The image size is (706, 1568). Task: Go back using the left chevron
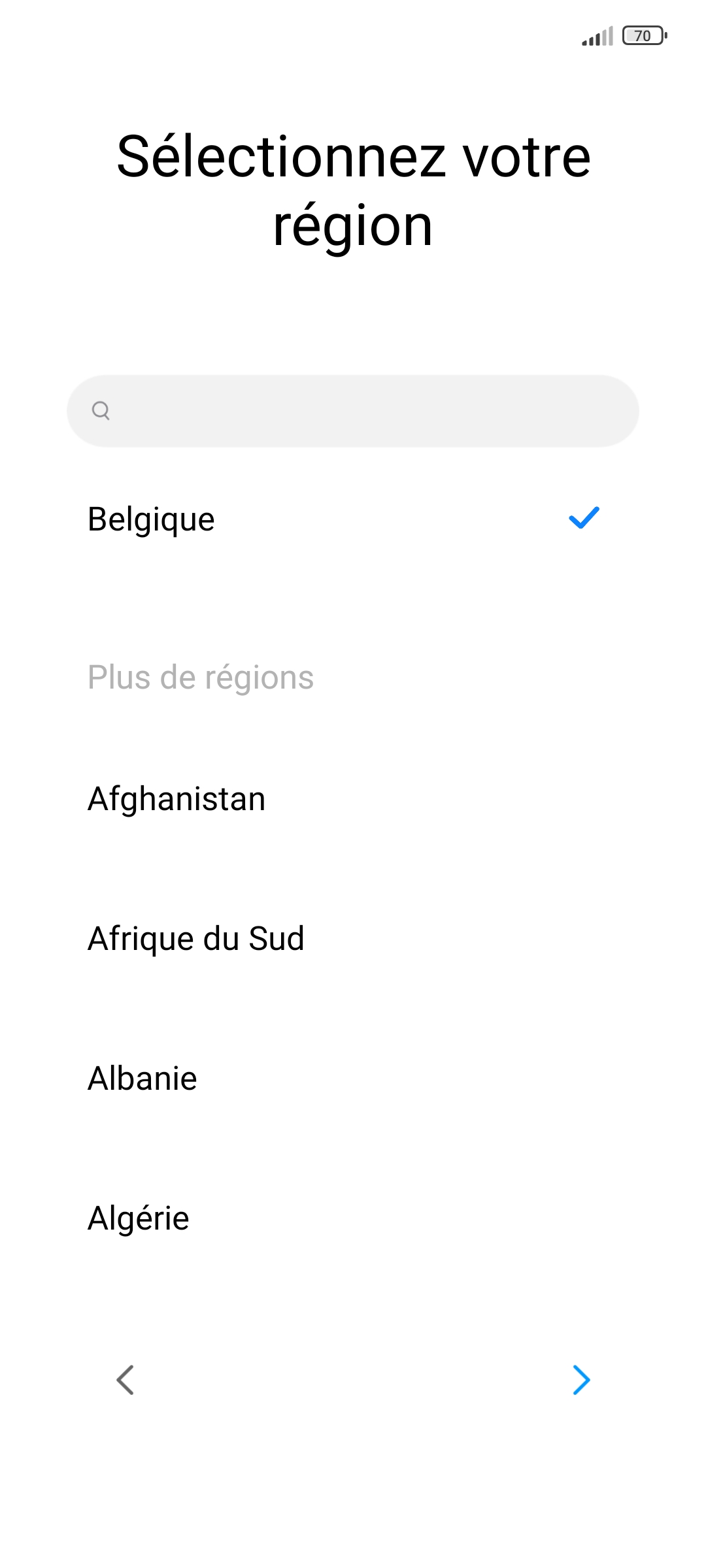(x=125, y=1380)
